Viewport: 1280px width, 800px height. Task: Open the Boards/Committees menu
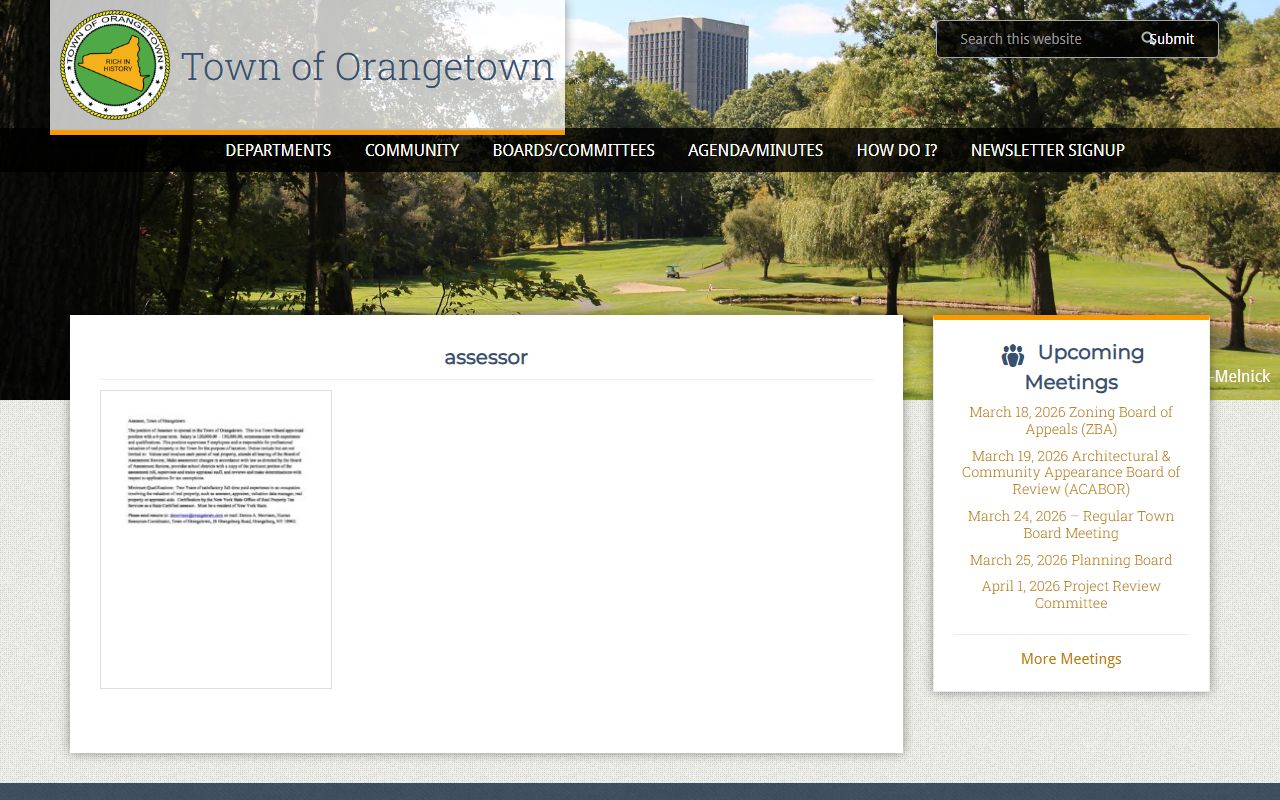574,150
